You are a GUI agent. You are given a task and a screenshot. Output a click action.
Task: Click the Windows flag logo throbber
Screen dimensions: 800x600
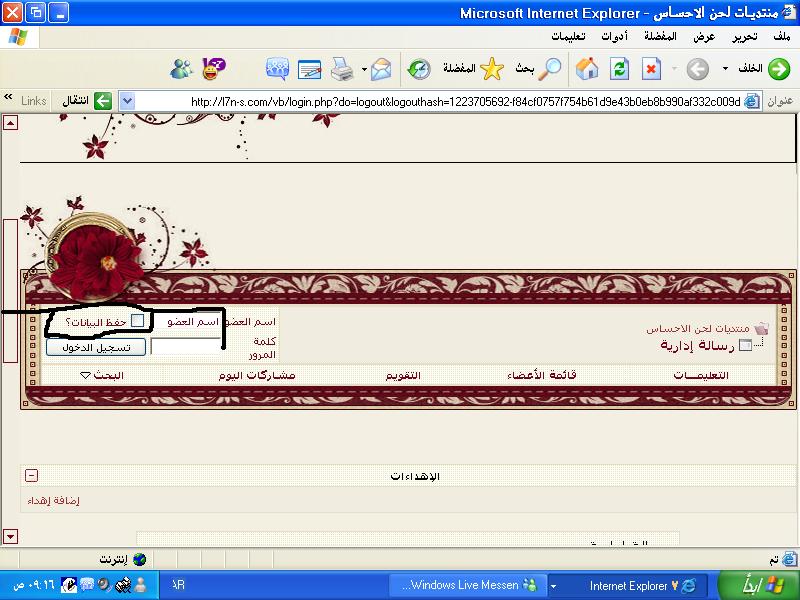pyautogui.click(x=18, y=37)
